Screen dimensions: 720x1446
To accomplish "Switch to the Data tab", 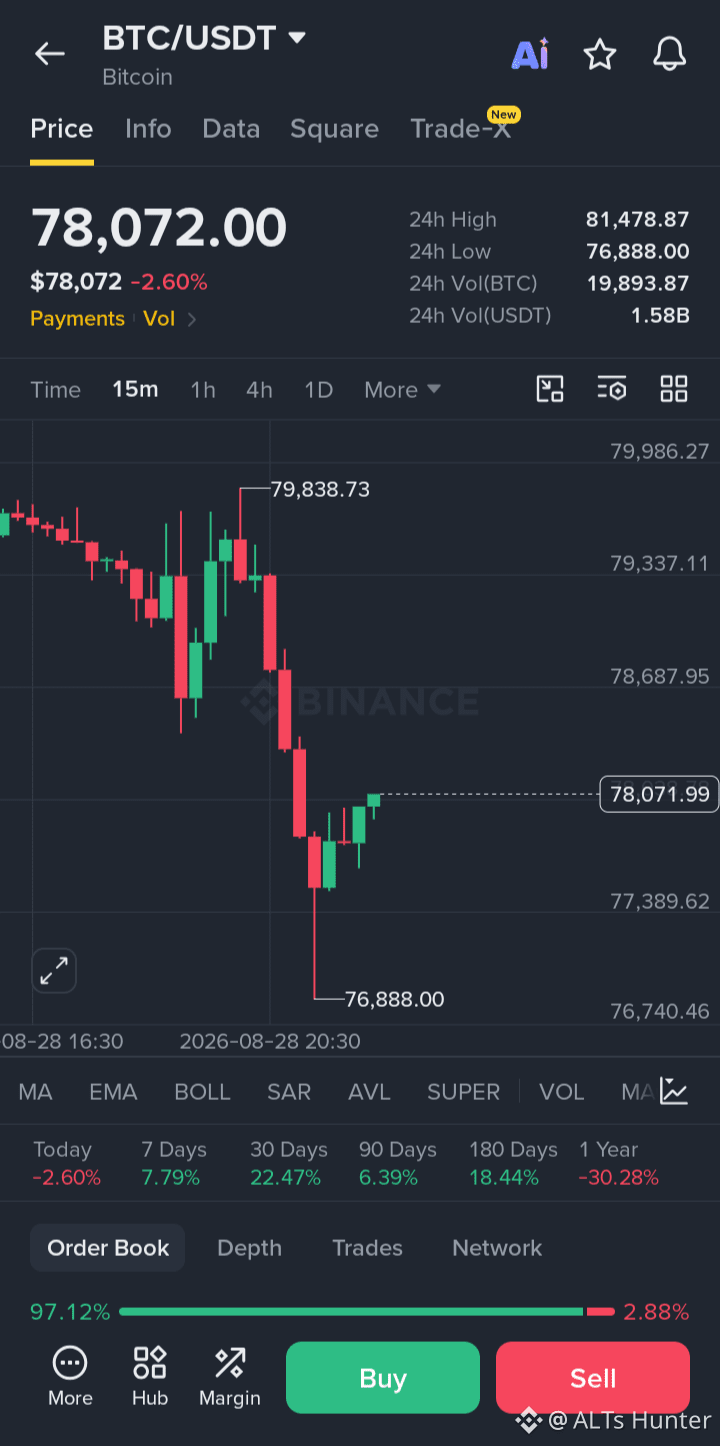I will click(231, 129).
